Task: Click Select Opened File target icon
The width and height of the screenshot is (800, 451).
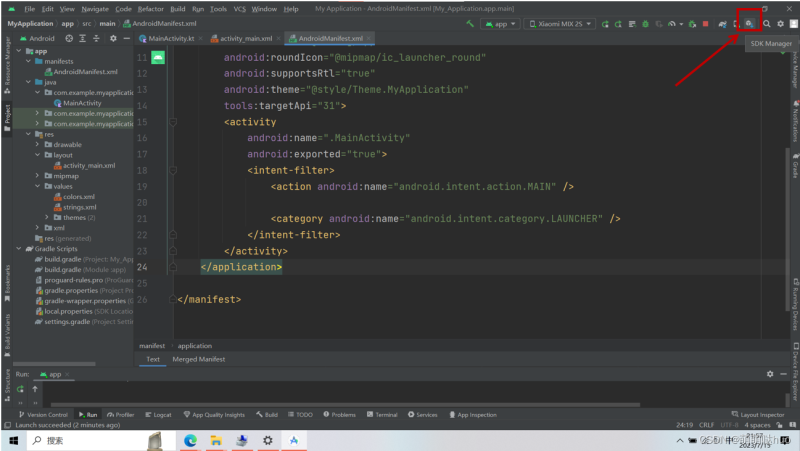Action: (69, 38)
